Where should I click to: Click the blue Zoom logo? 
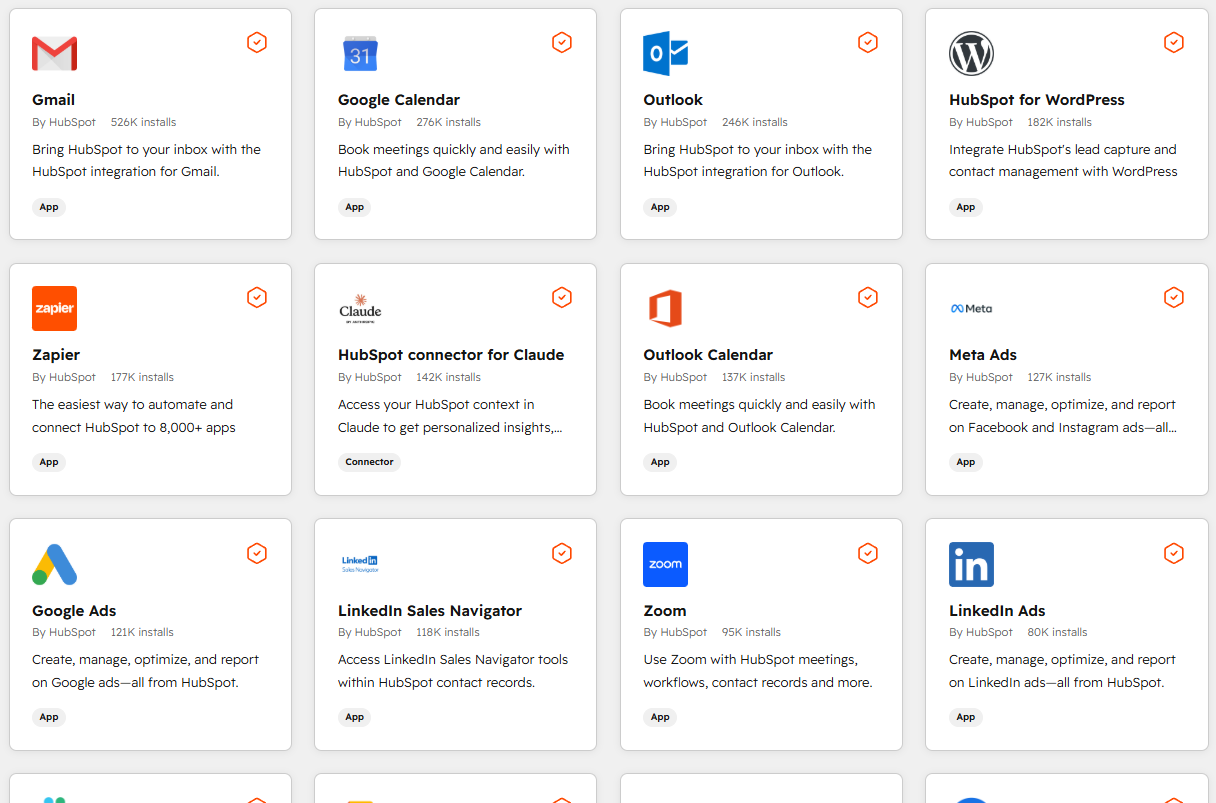pos(665,564)
